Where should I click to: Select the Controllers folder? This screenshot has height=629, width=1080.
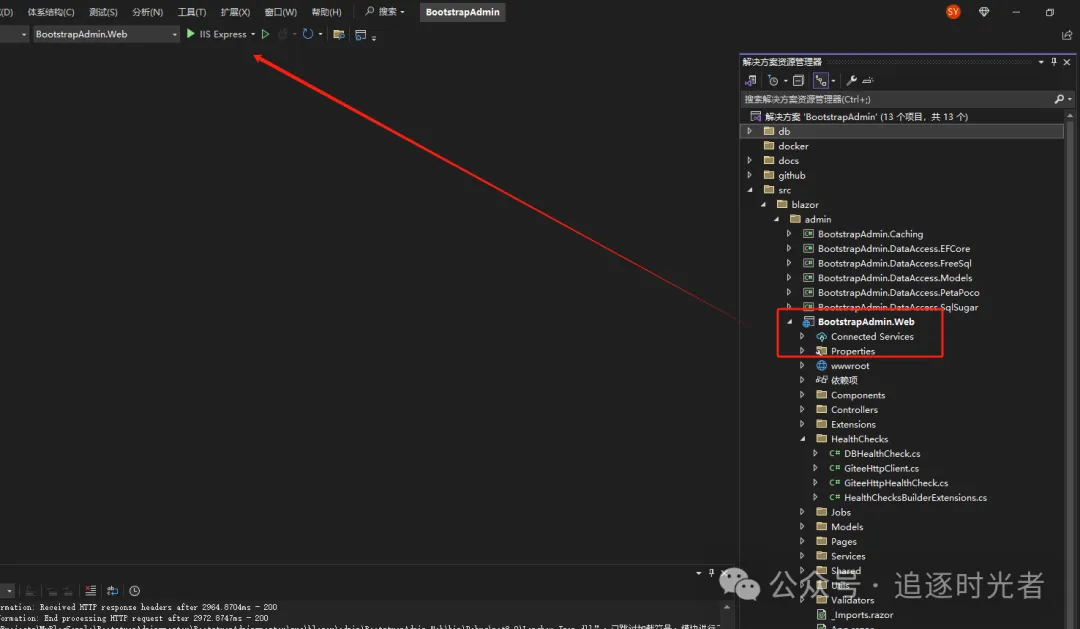point(854,410)
